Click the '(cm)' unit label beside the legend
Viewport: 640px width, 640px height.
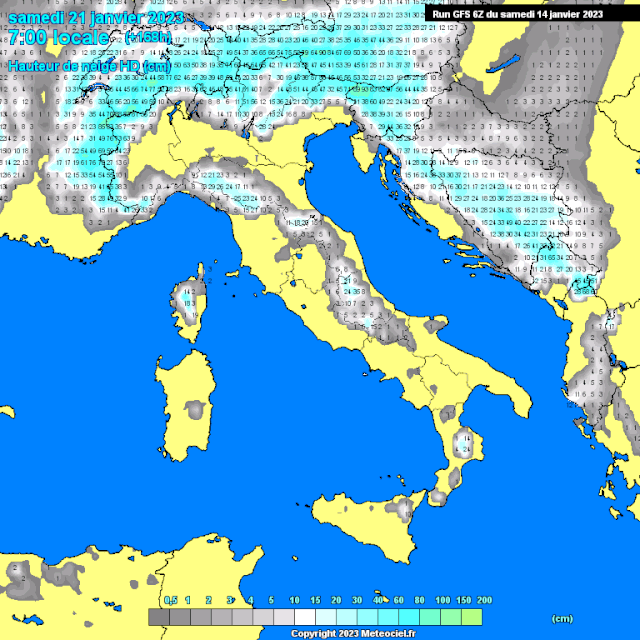pyautogui.click(x=562, y=619)
